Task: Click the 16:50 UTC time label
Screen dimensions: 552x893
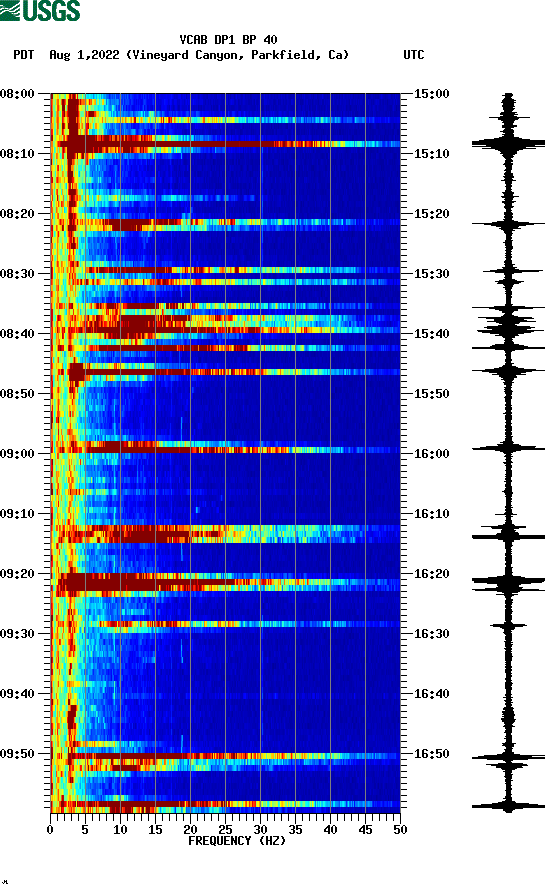Action: pyautogui.click(x=431, y=753)
